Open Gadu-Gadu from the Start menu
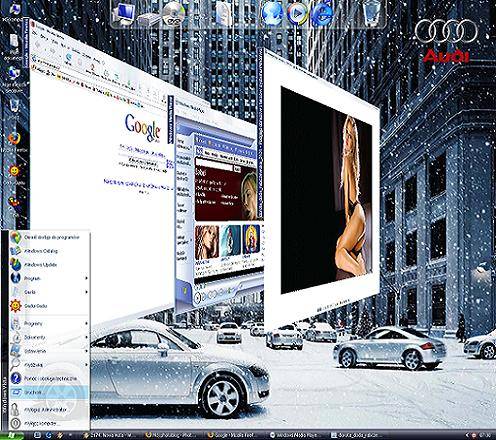Screen dimensions: 496x440 [x=49, y=306]
